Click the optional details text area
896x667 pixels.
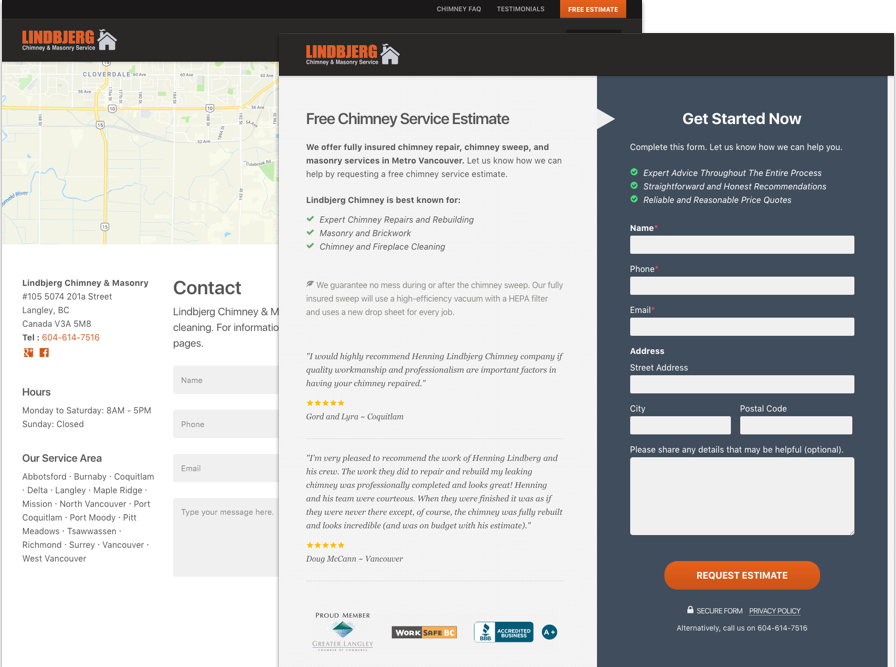[x=742, y=496]
